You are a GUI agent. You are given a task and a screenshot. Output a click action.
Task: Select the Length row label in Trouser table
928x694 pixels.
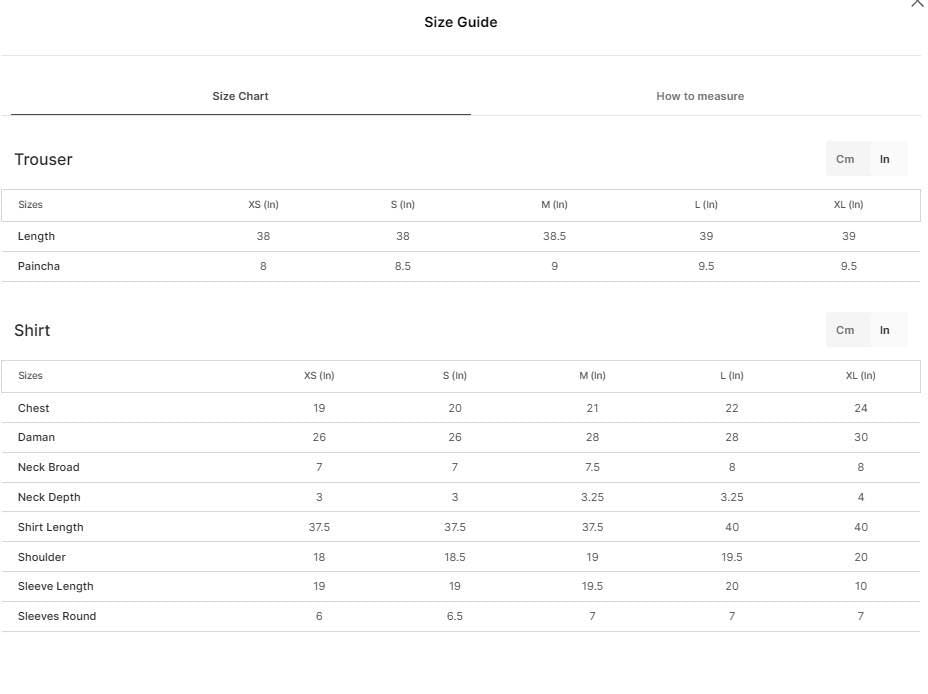point(36,236)
